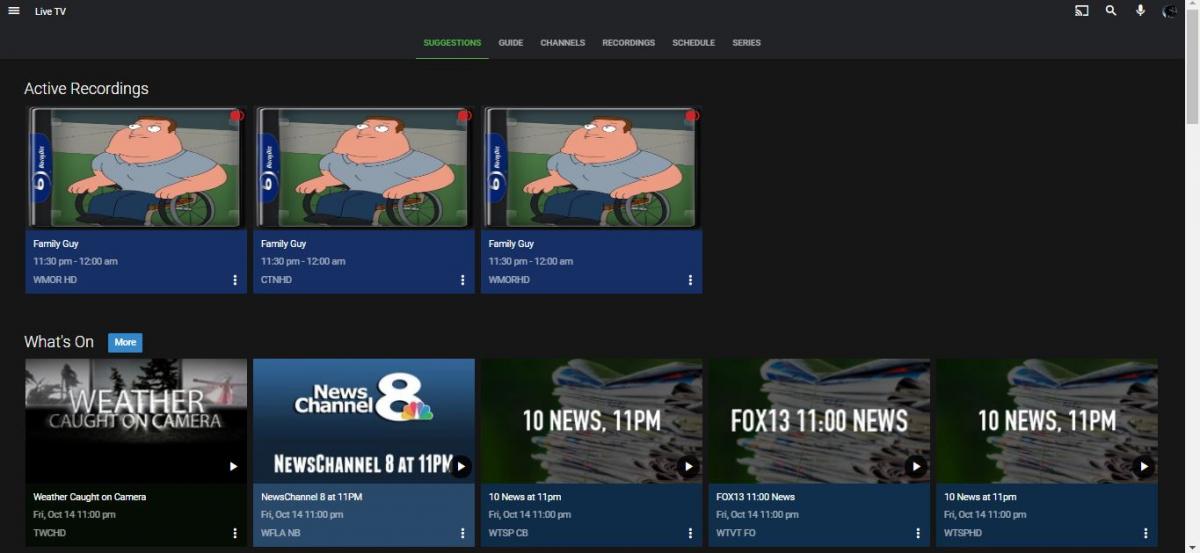Click the What's On heading
This screenshot has height=553, width=1200.
pos(59,342)
